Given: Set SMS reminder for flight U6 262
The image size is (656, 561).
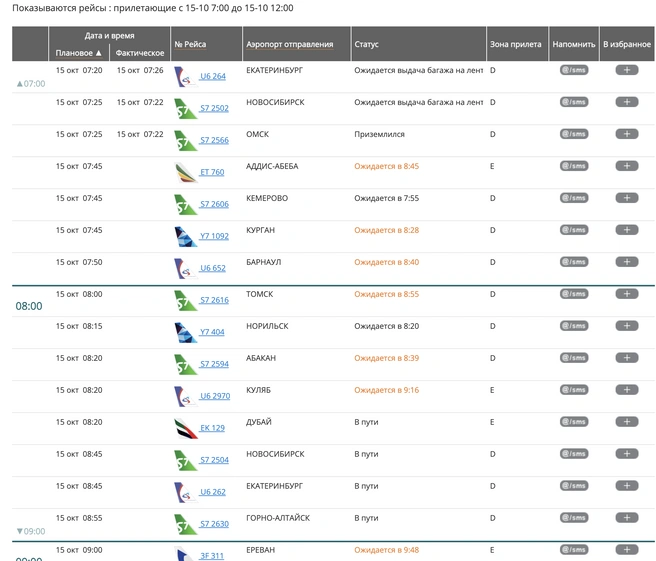Looking at the screenshot, I should 574,486.
